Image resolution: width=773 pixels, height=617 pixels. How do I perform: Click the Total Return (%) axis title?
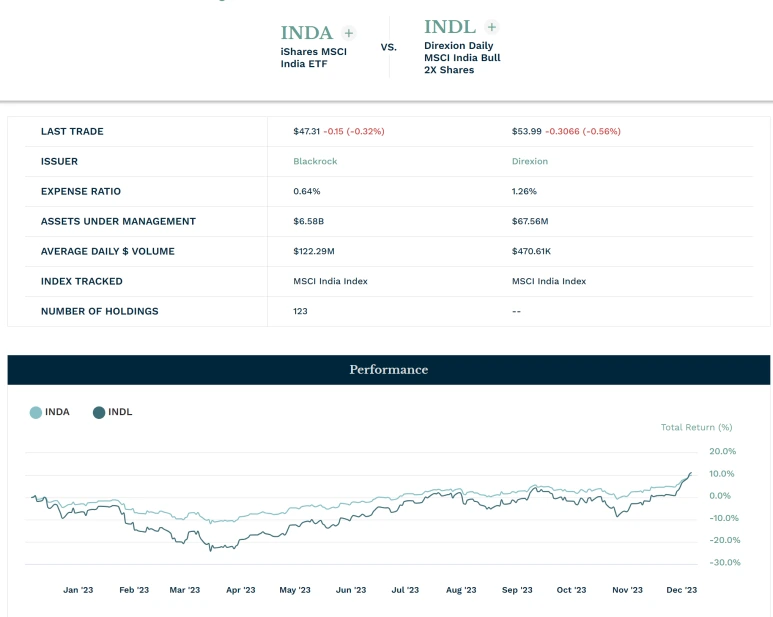696,428
